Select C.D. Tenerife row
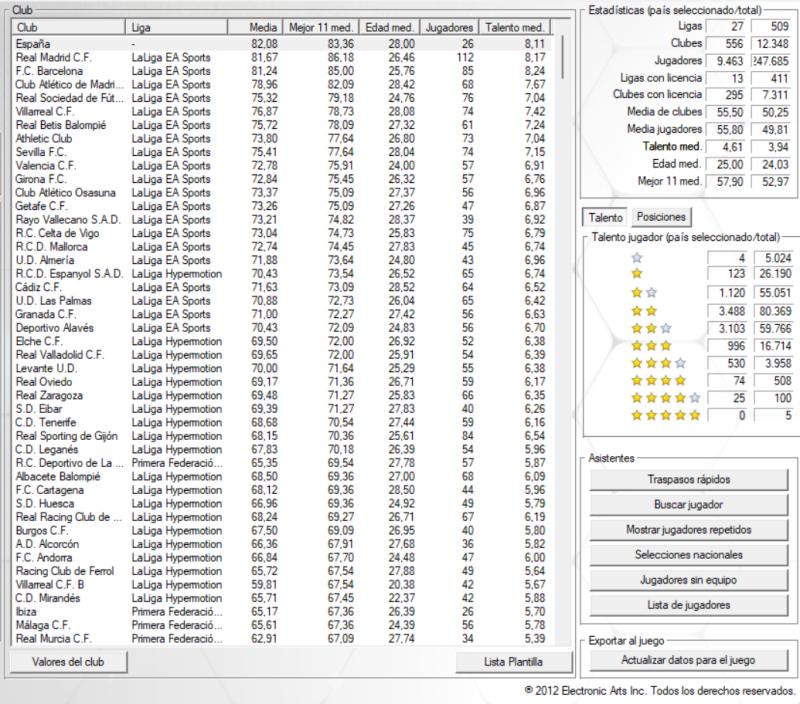The width and height of the screenshot is (800, 704). click(x=284, y=422)
